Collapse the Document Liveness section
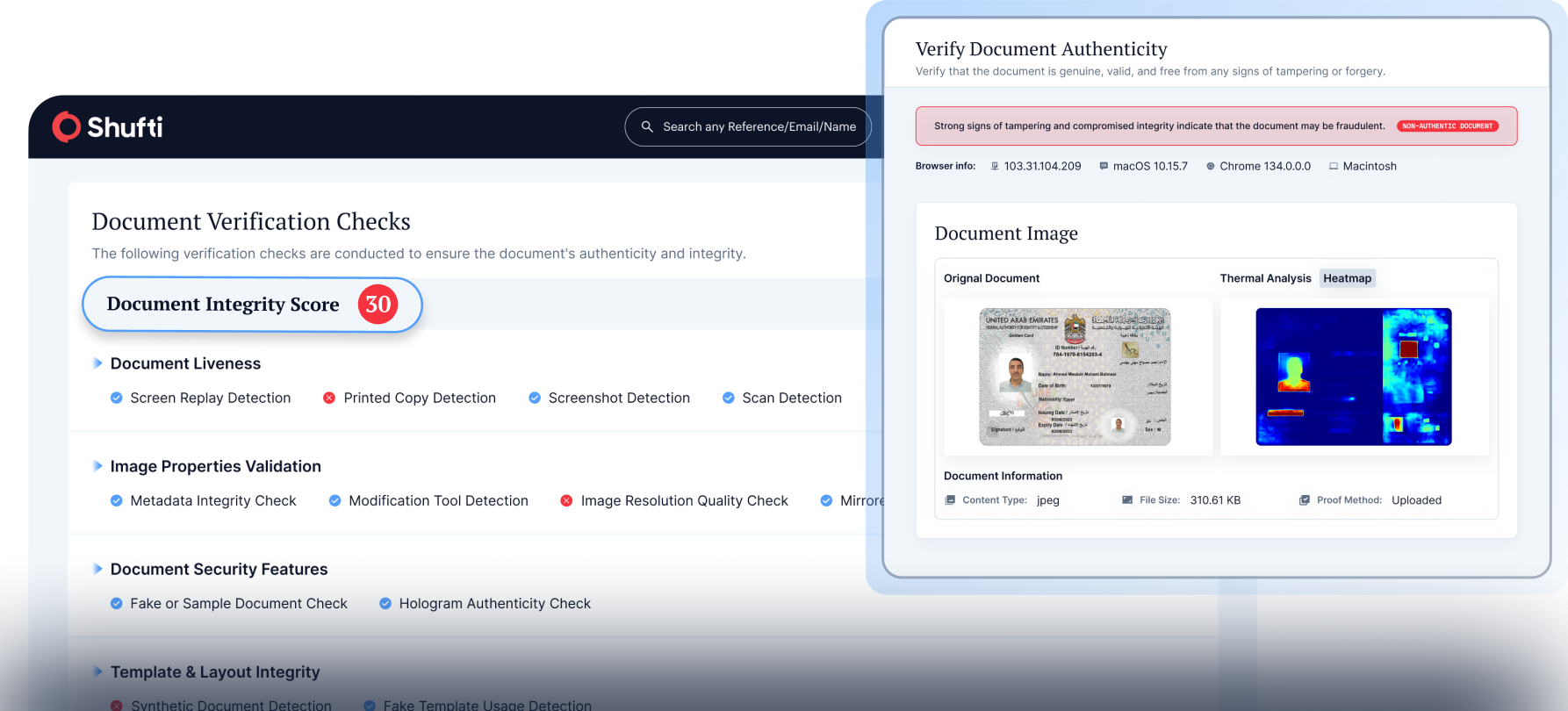Viewport: 1568px width, 711px height. 97,363
